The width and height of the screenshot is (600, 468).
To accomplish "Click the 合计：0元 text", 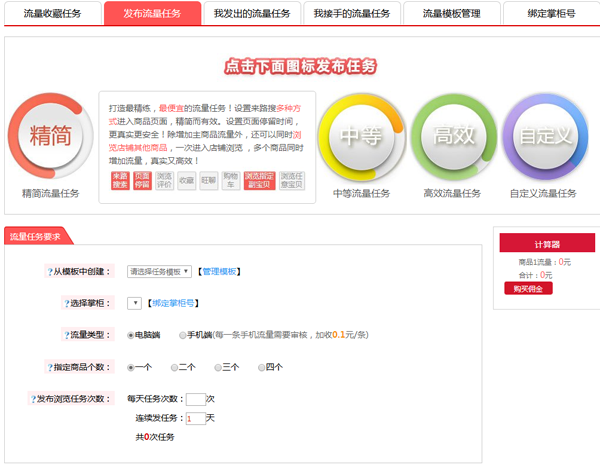I will tap(535, 275).
